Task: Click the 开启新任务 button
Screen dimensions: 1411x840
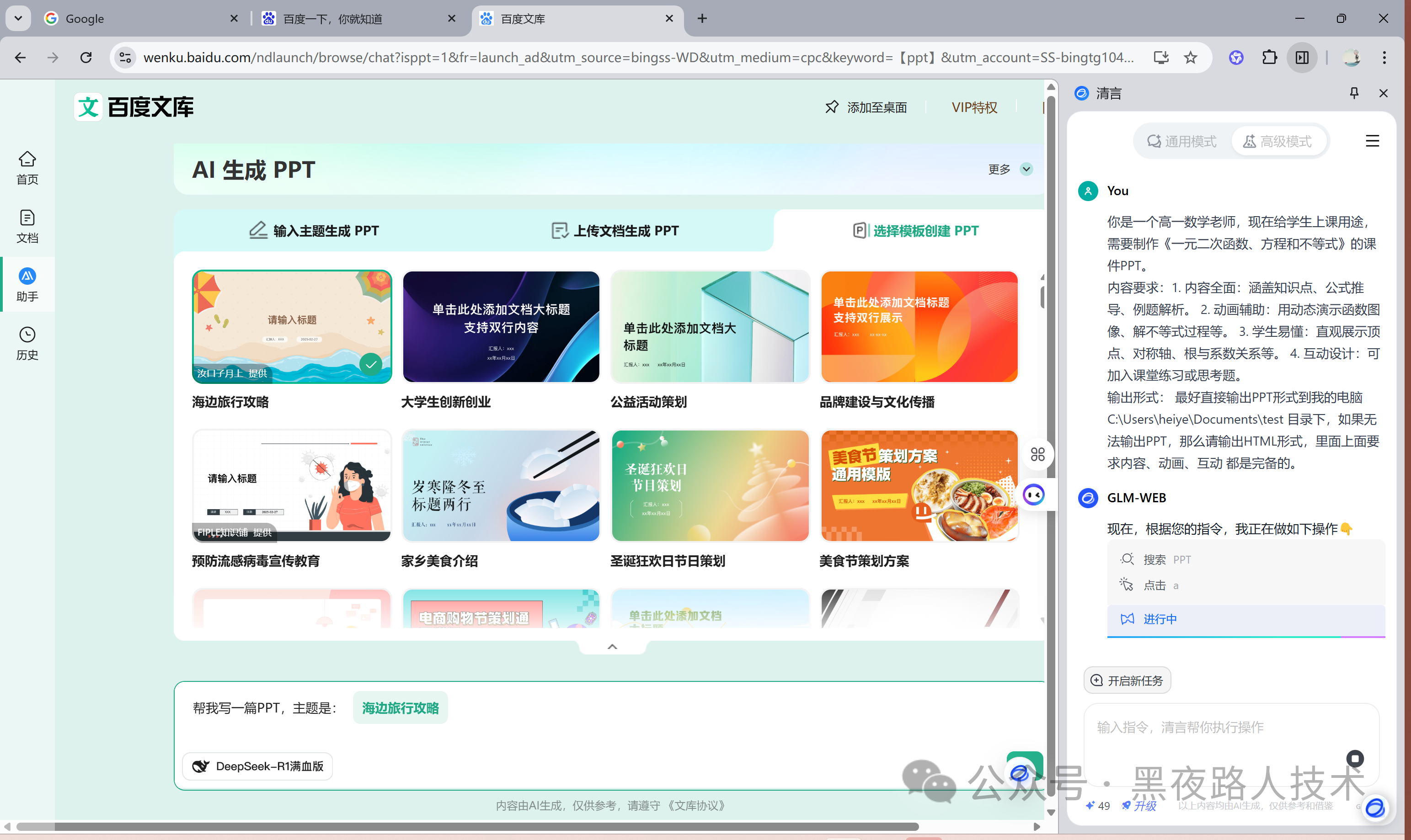Action: (x=1127, y=681)
